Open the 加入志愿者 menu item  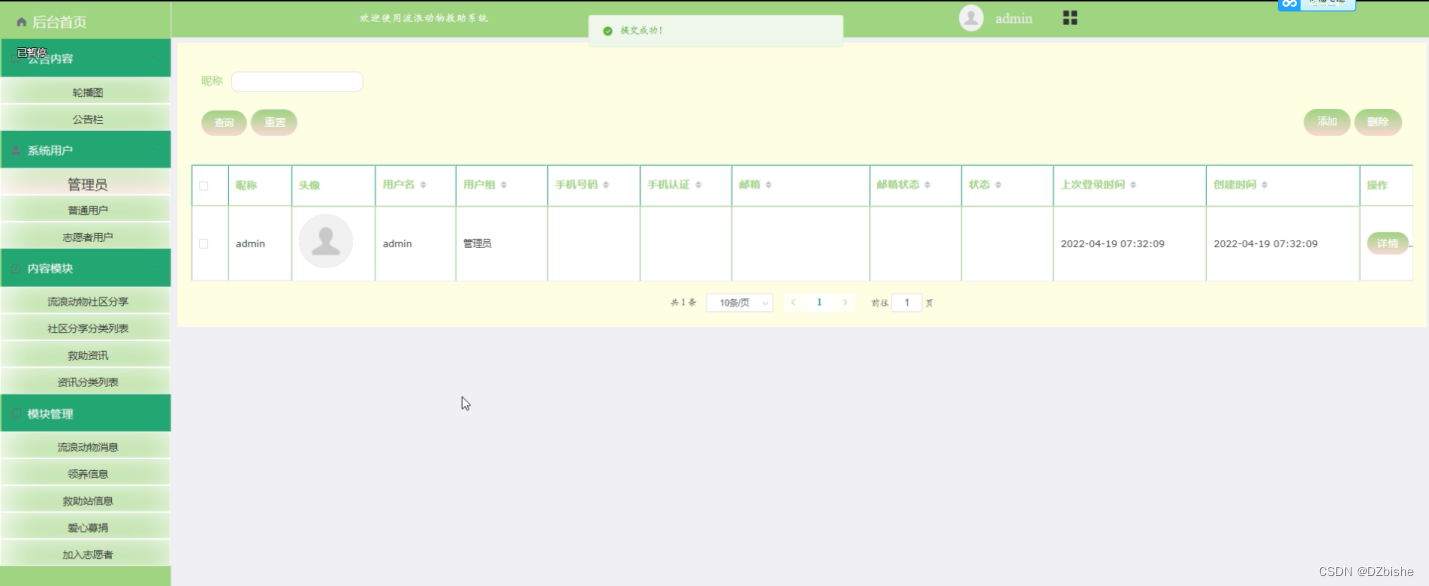click(x=85, y=554)
